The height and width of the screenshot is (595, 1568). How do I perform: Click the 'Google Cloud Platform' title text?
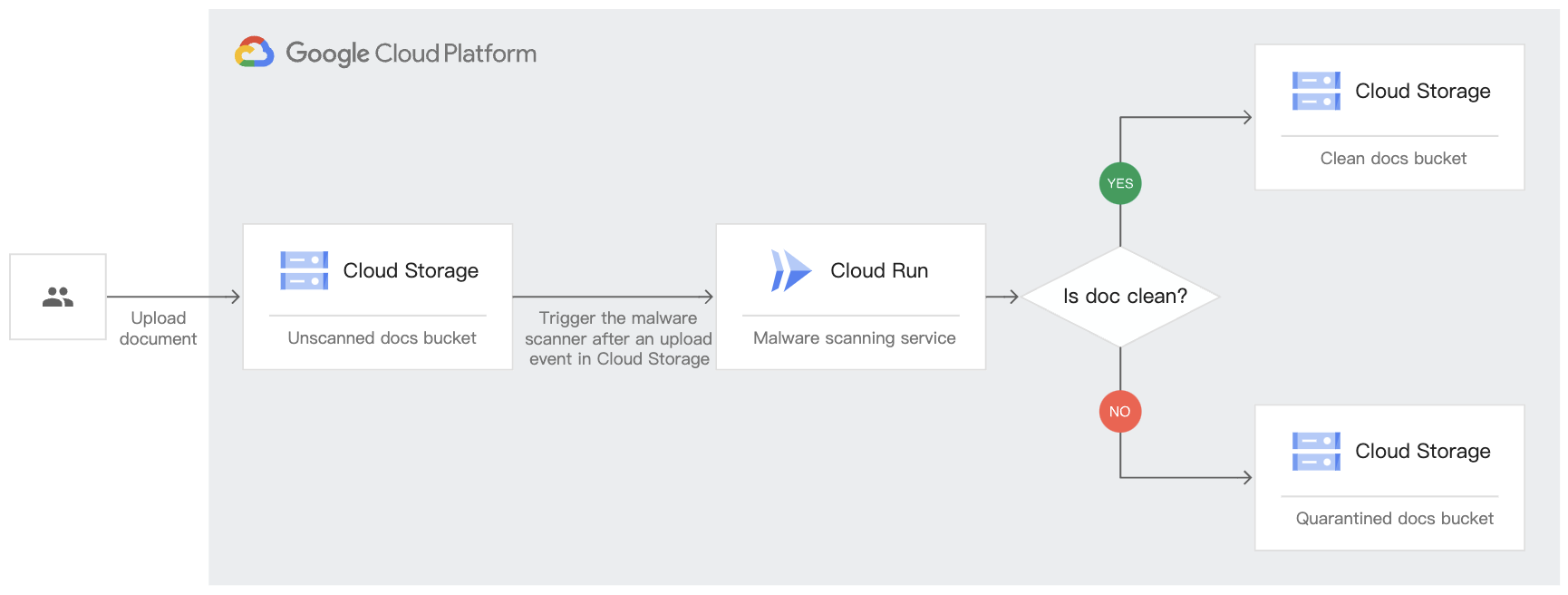pyautogui.click(x=411, y=54)
